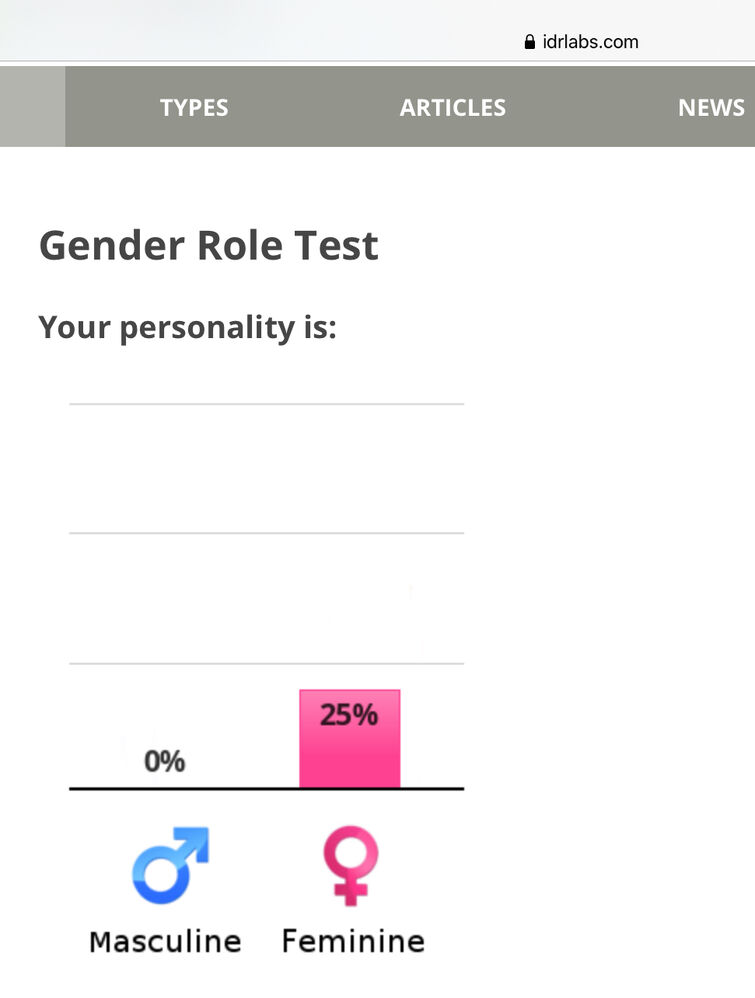755x998 pixels.
Task: Click the topmost gray chart gridline
Action: [267, 404]
